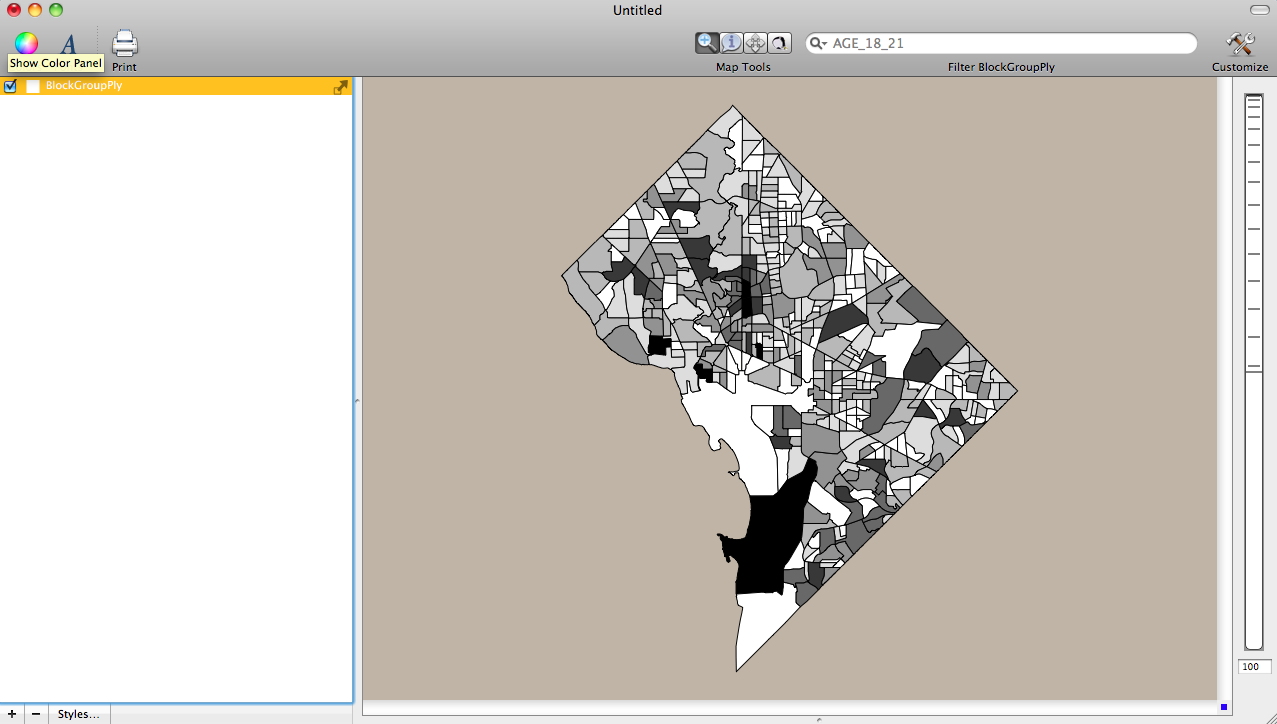
Task: Open the Show Color Panel wheel icon
Action: tap(26, 43)
